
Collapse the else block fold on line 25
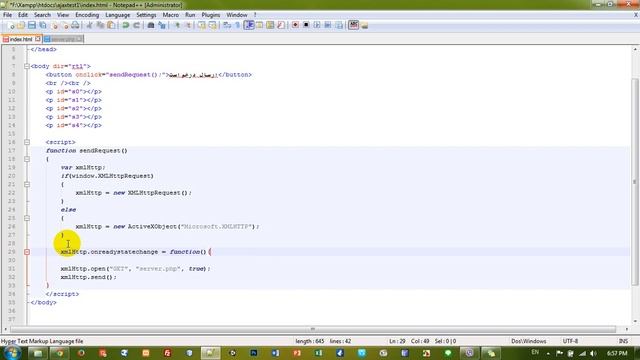click(27, 218)
